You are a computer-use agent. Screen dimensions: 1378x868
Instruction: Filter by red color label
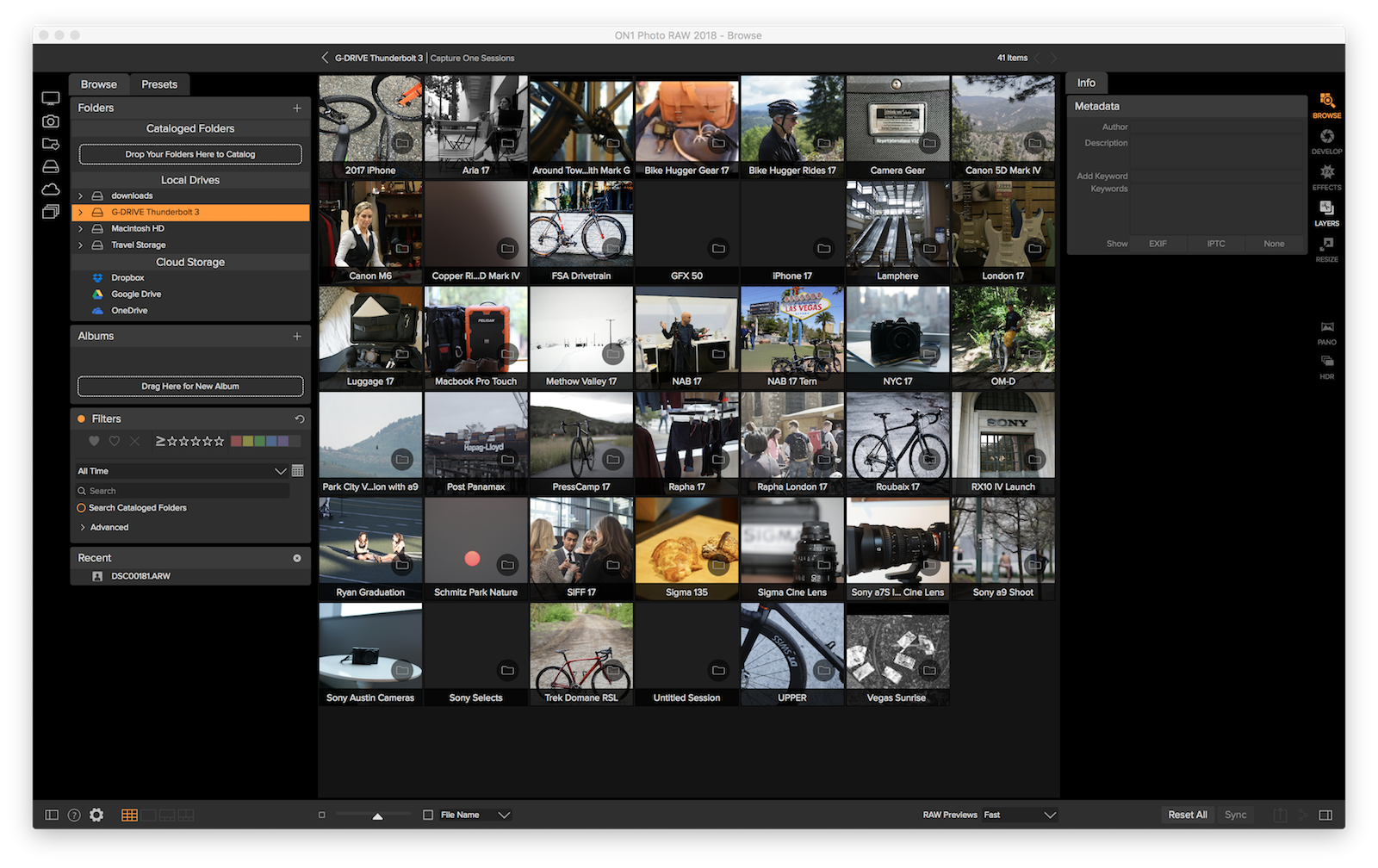pos(237,441)
